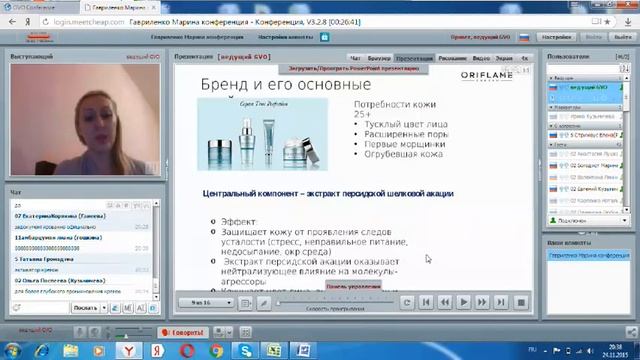This screenshot has width=640, height=360.
Task: Click the users list scrollbar down arrow
Action: click(x=627, y=210)
